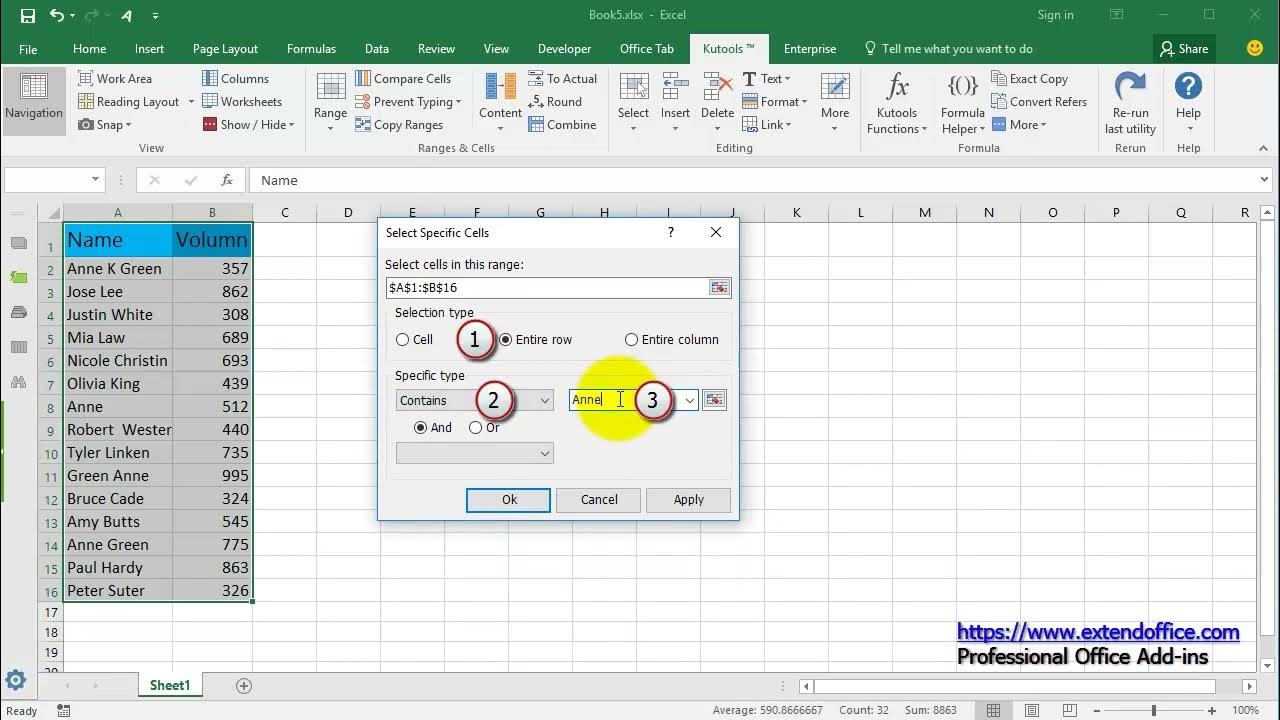
Task: Expand the formula bar
Action: 1265,180
